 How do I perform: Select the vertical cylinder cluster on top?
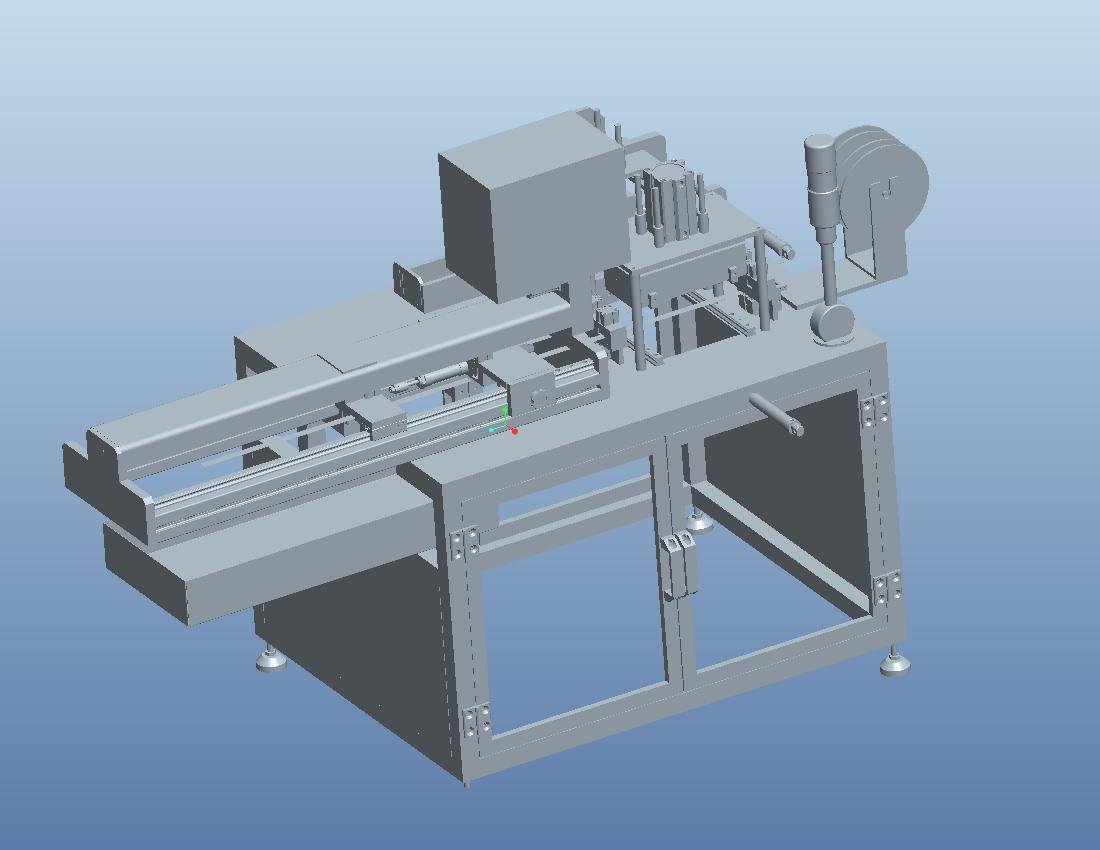coord(669,203)
